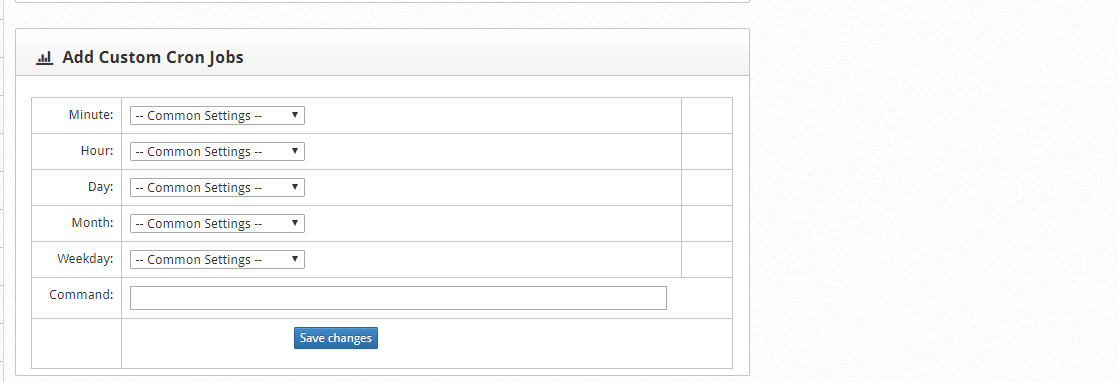The width and height of the screenshot is (1118, 382).
Task: Click the Month field label
Action: coord(92,222)
